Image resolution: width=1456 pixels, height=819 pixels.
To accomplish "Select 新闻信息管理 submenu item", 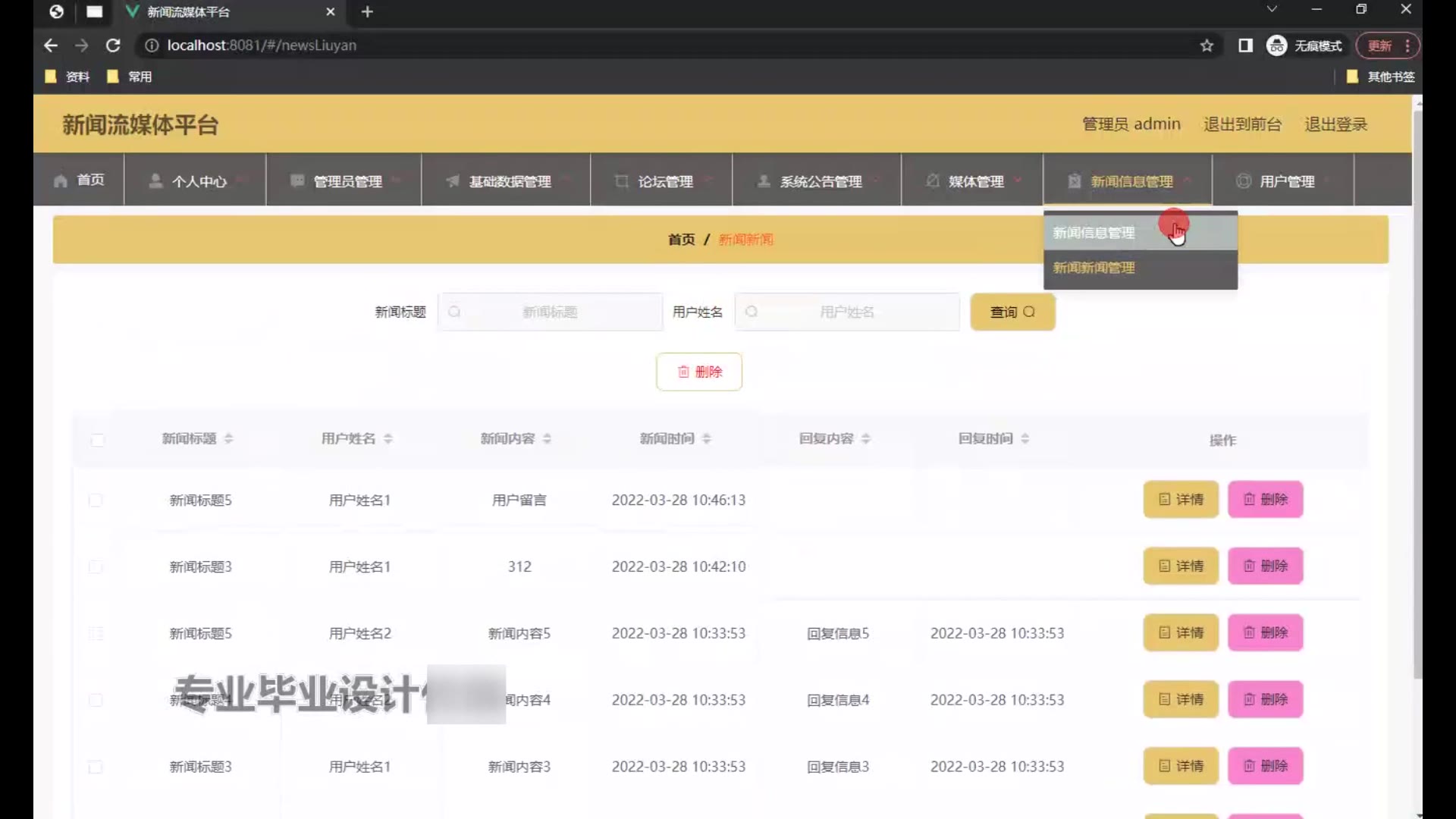I will 1094,233.
